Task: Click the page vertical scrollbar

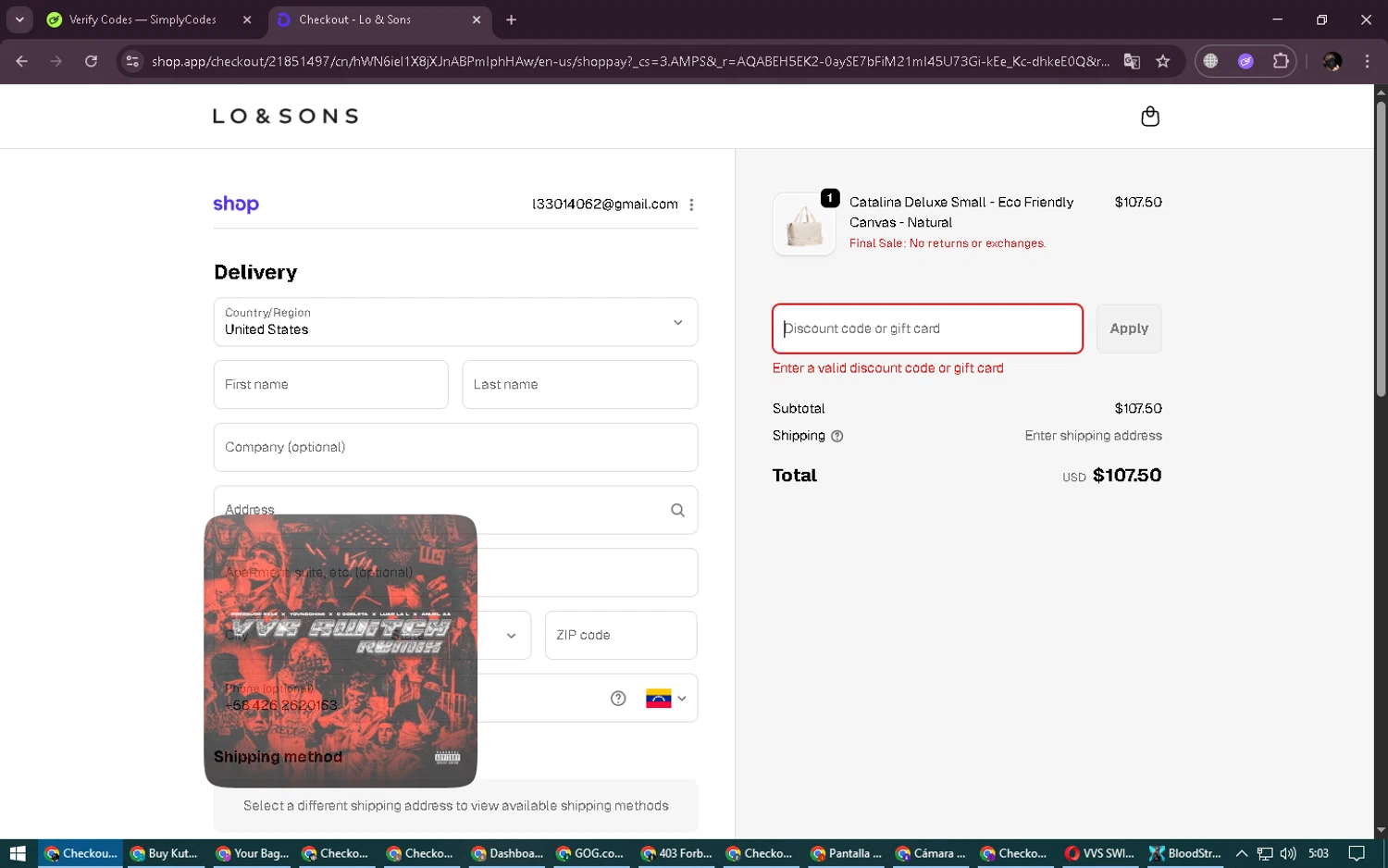Action: [x=1381, y=250]
